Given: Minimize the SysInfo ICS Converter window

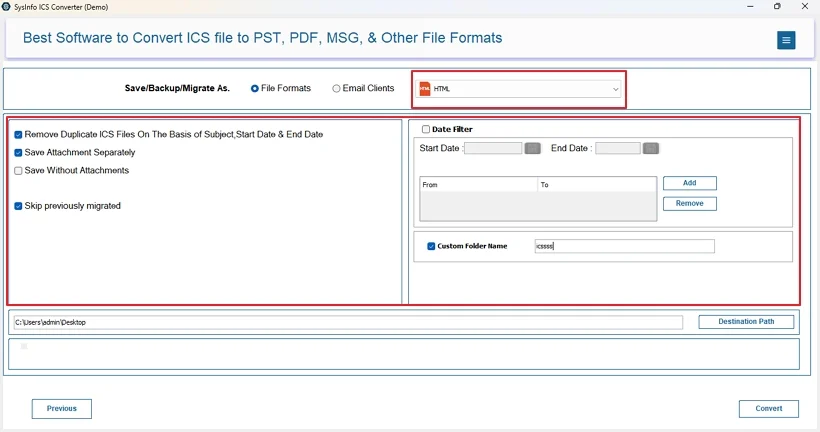Looking at the screenshot, I should pyautogui.click(x=750, y=6).
